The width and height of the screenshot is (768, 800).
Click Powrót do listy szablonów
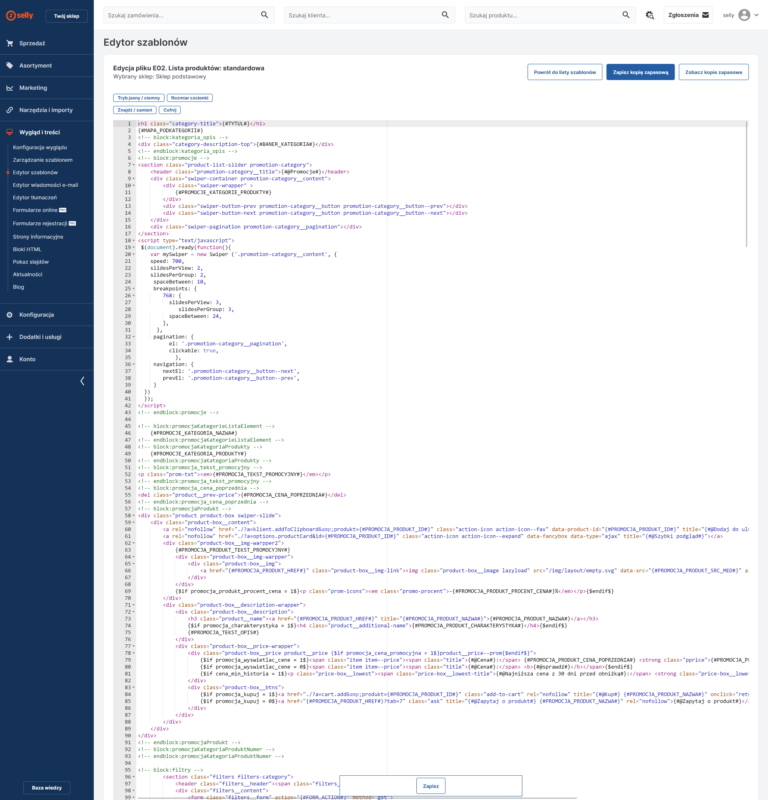click(x=563, y=73)
